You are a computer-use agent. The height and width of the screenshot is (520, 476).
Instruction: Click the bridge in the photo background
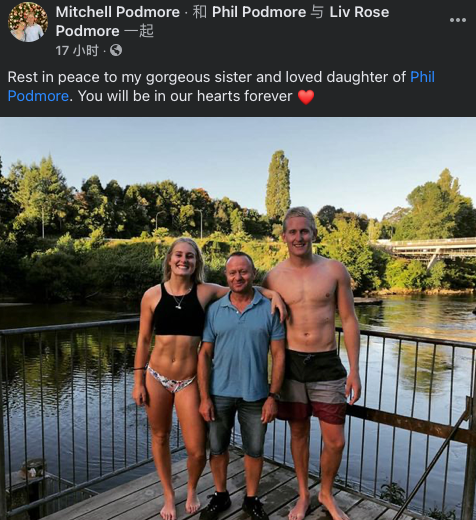coord(430,249)
